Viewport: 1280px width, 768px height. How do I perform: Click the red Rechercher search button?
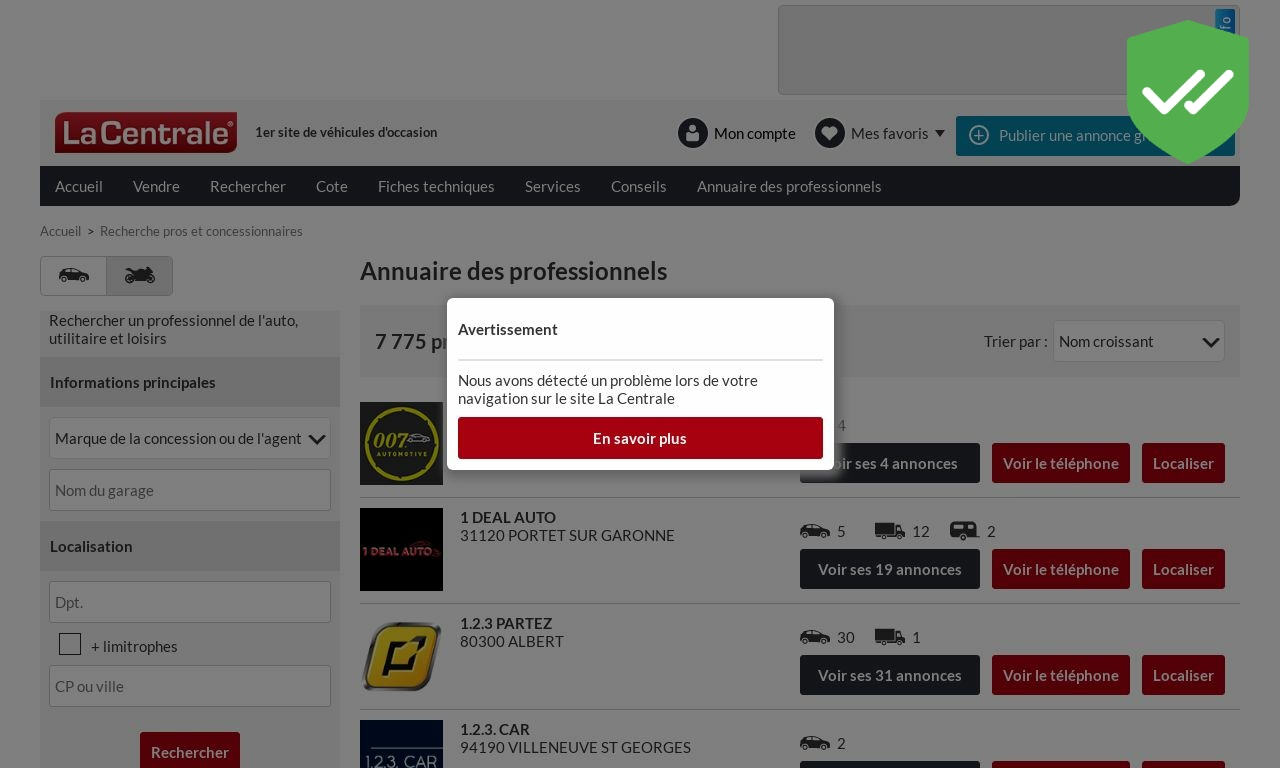tap(190, 752)
